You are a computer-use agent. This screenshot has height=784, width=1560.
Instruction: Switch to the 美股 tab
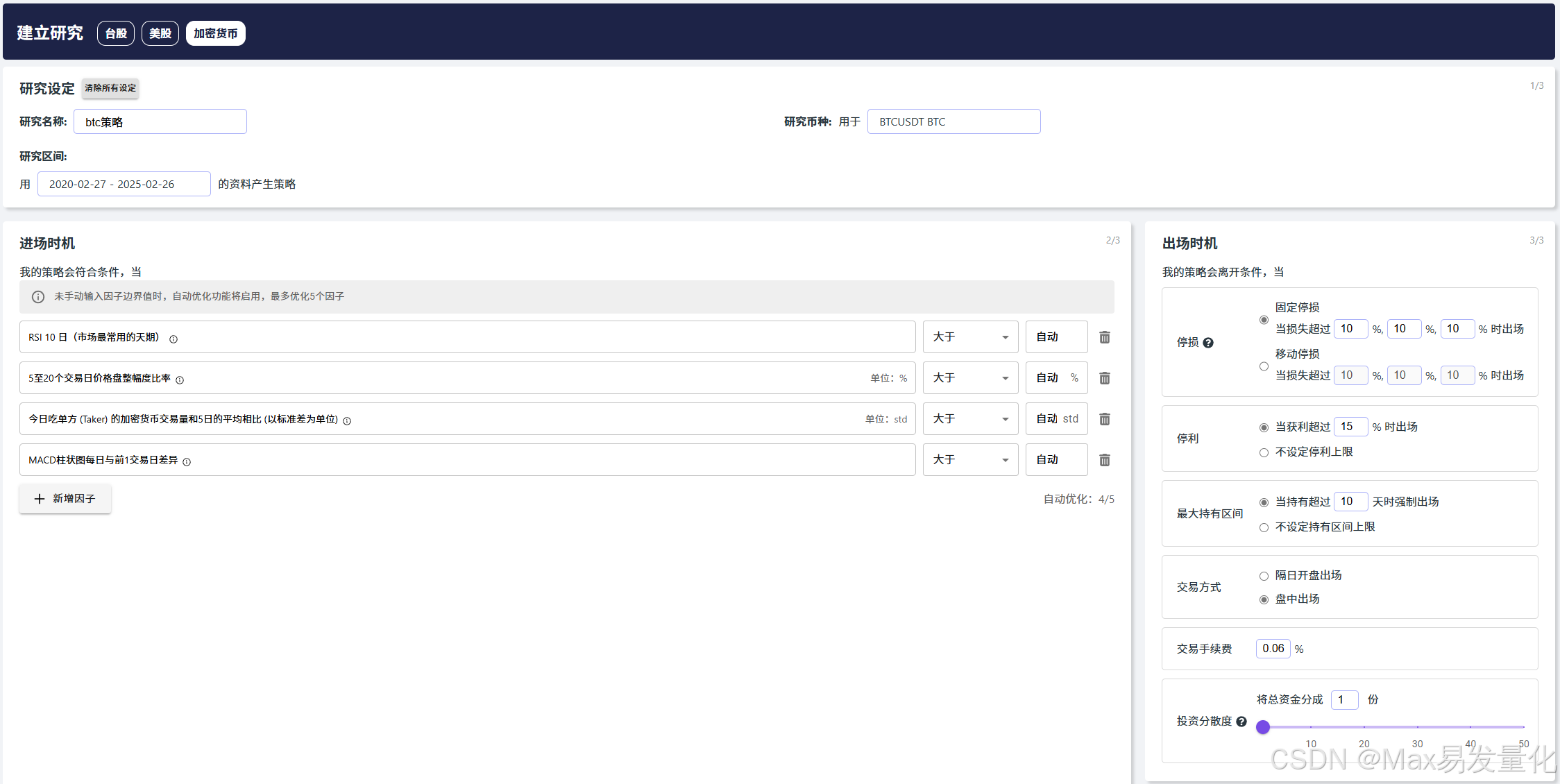coord(160,33)
